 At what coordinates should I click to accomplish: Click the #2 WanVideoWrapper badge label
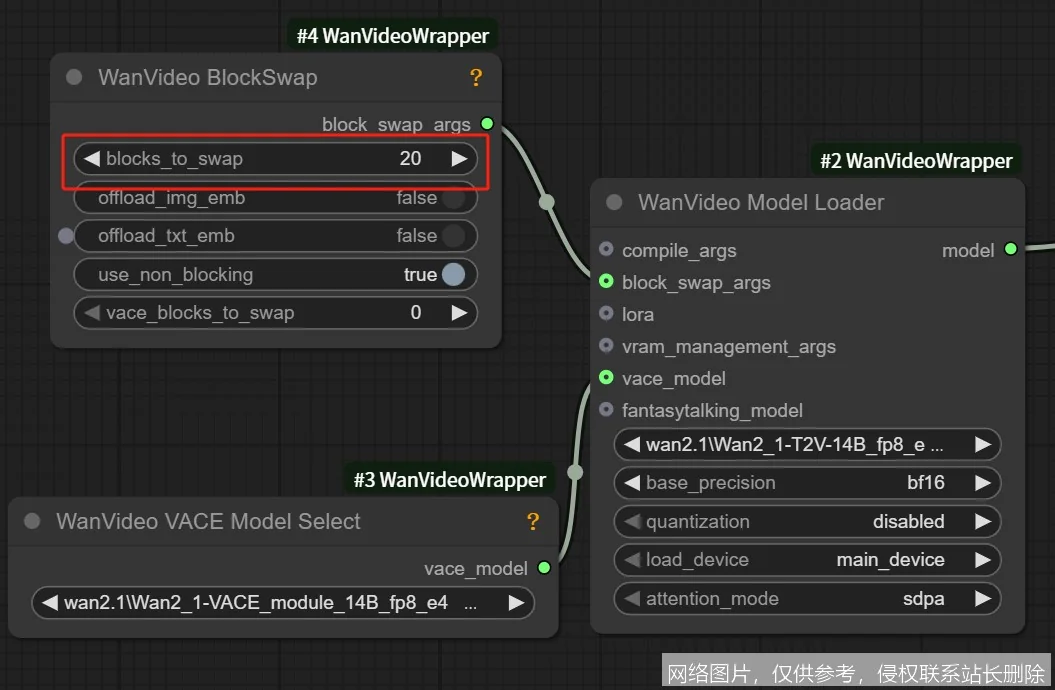916,161
